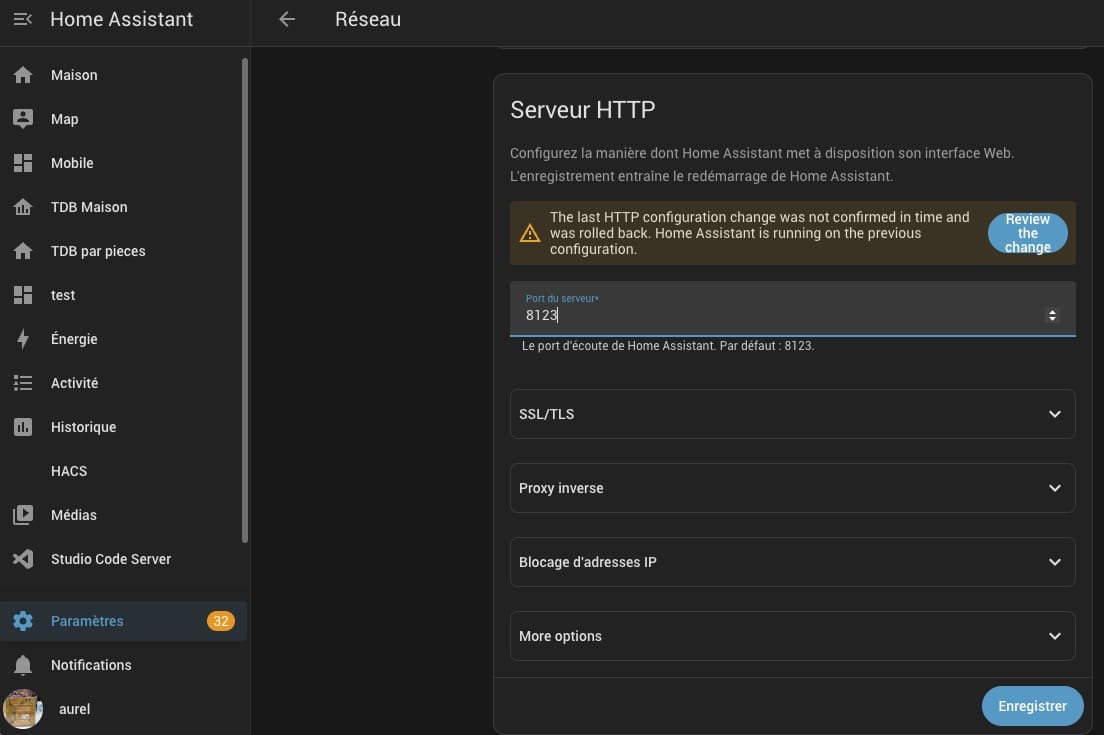Click the port number stepper arrows
1104x735 pixels.
(x=1052, y=315)
